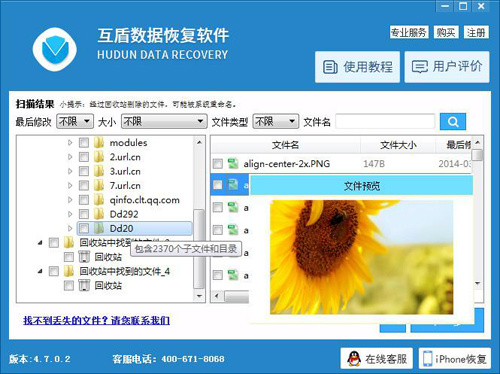500x374 pixels.
Task: Click the modules folder icon
Action: (x=99, y=143)
